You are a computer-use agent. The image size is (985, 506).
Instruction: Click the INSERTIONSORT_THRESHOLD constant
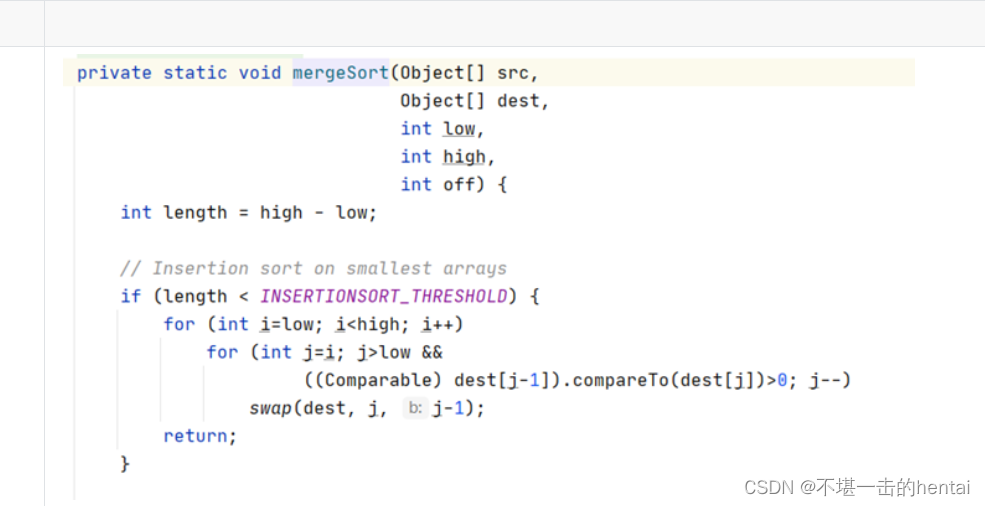(384, 296)
